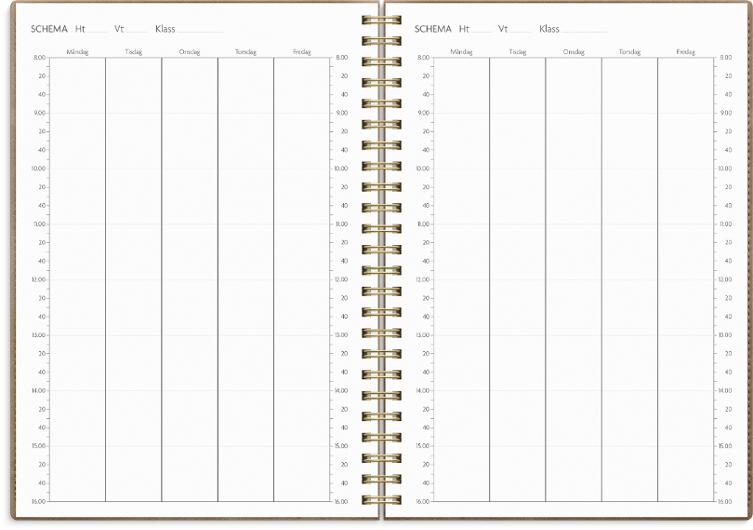Select the Torsdag column header on right page
Image resolution: width=753 pixels, height=530 pixels.
coord(629,51)
